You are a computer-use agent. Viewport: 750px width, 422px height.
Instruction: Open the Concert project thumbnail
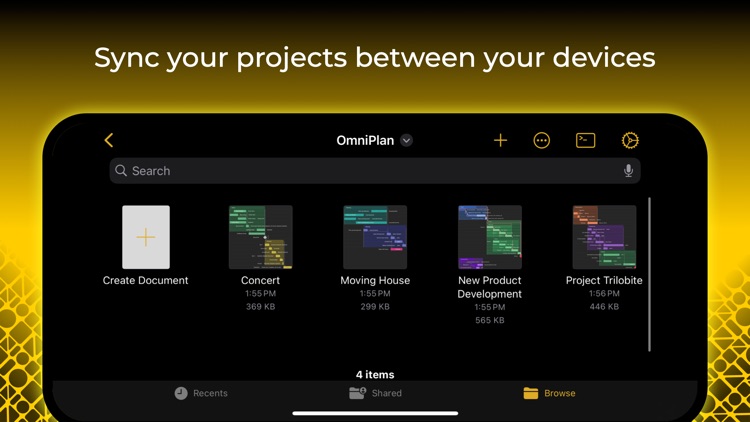point(261,237)
